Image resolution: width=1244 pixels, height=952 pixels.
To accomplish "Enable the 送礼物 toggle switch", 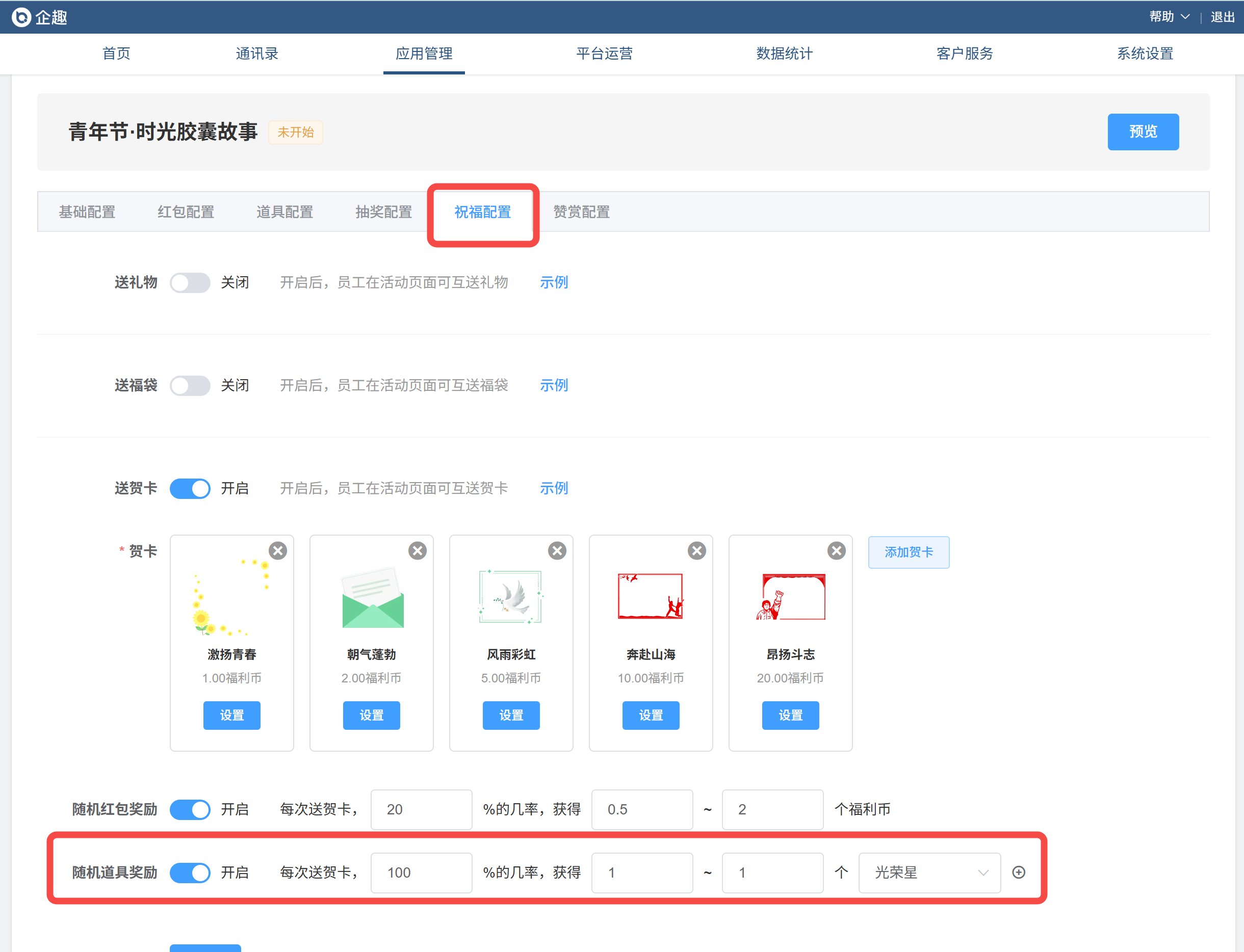I will 190,282.
